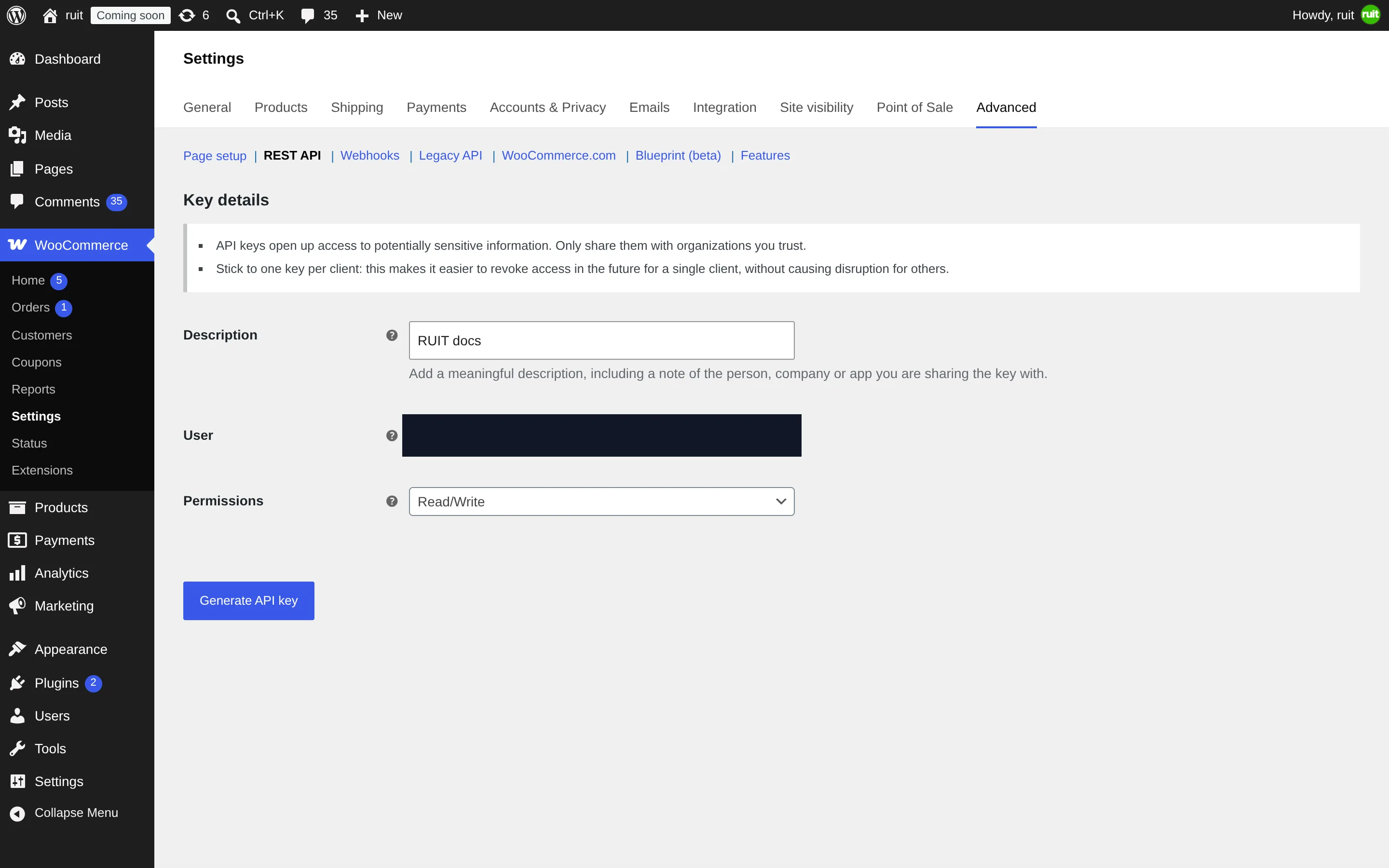
Task: Open WooCommerce Orders submenu item
Action: [30, 308]
